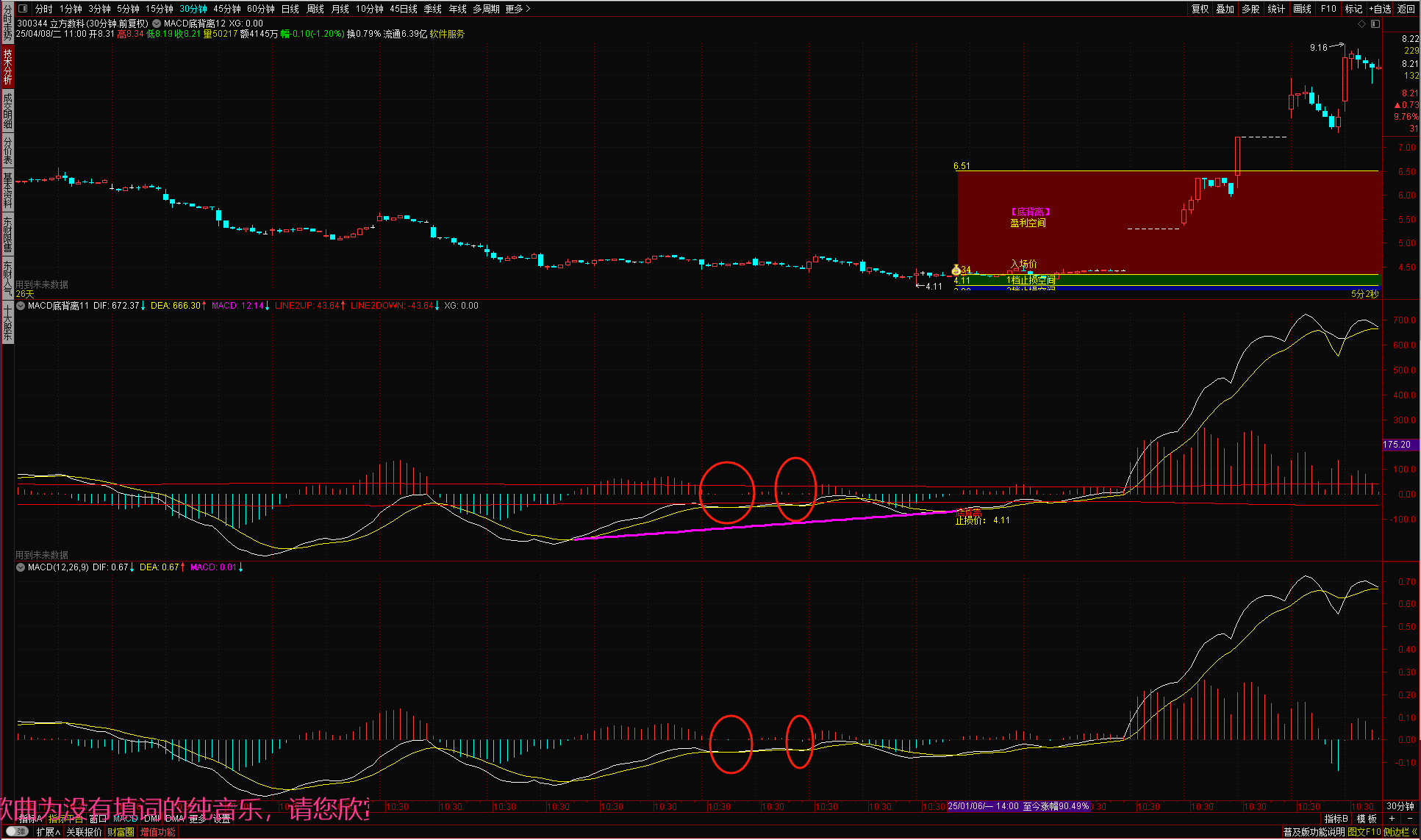Toggle the circle dropdown beside MACD(12,26,9)
Screen dimensions: 1421x840
click(x=21, y=567)
